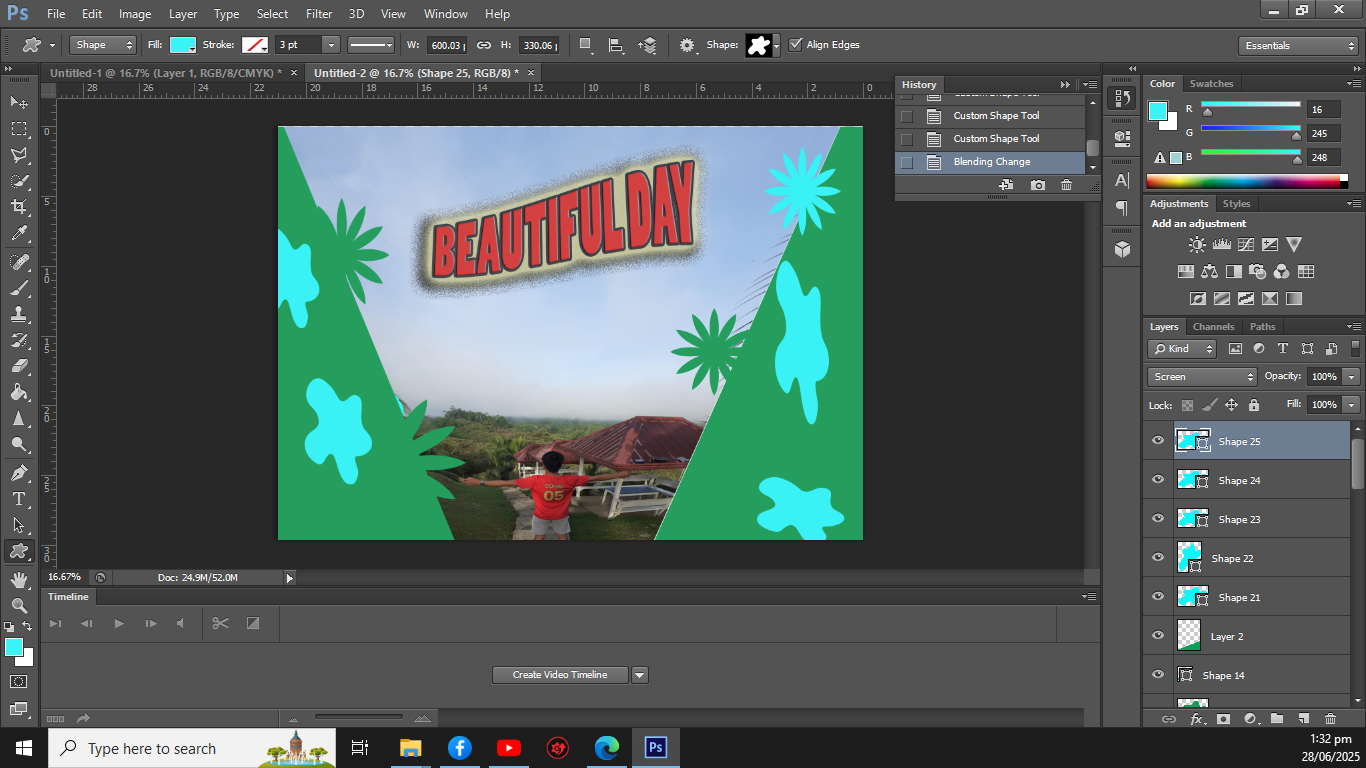
Task: Select the Brush tool
Action: point(19,288)
